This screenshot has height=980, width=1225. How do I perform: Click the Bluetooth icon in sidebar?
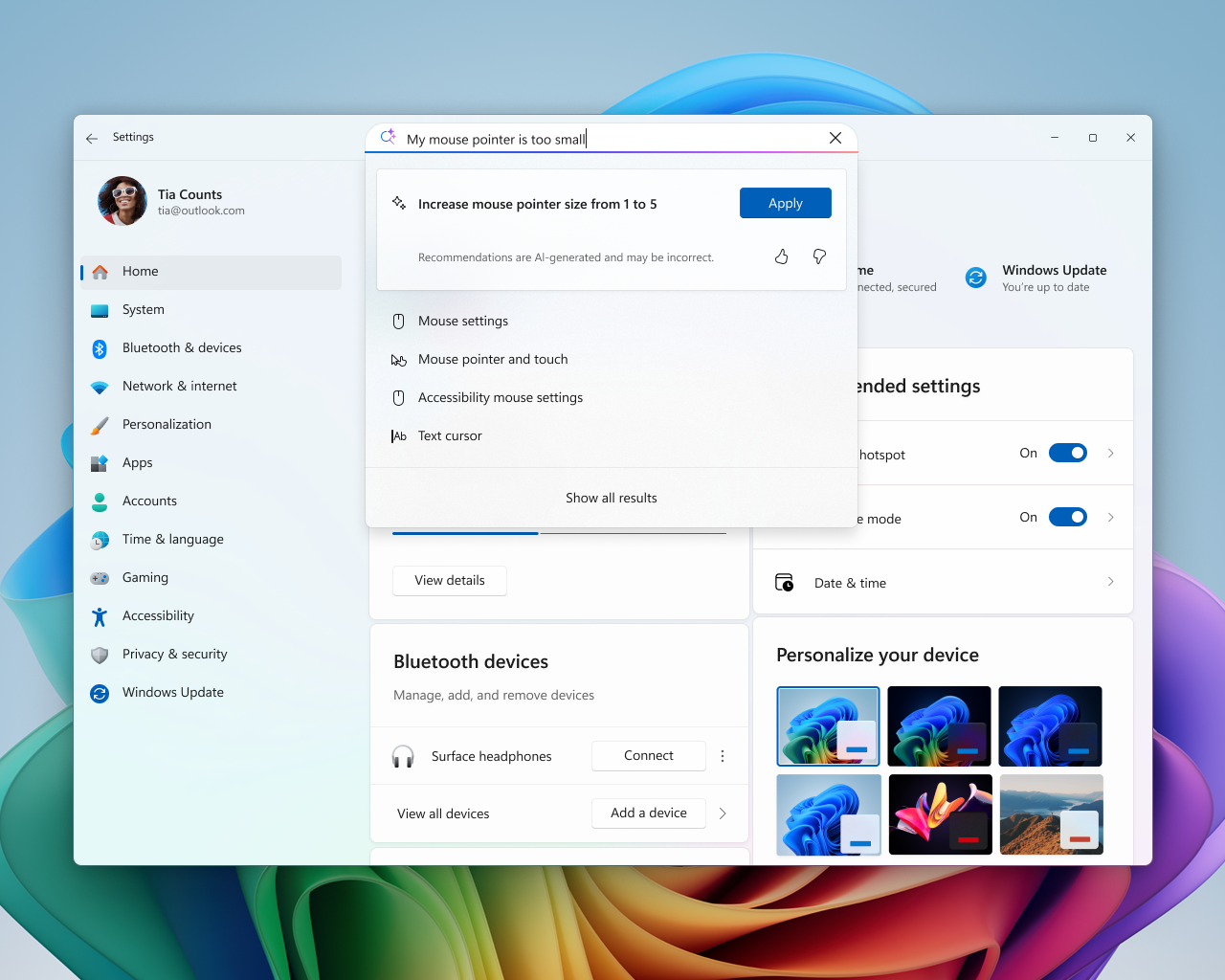tap(100, 348)
